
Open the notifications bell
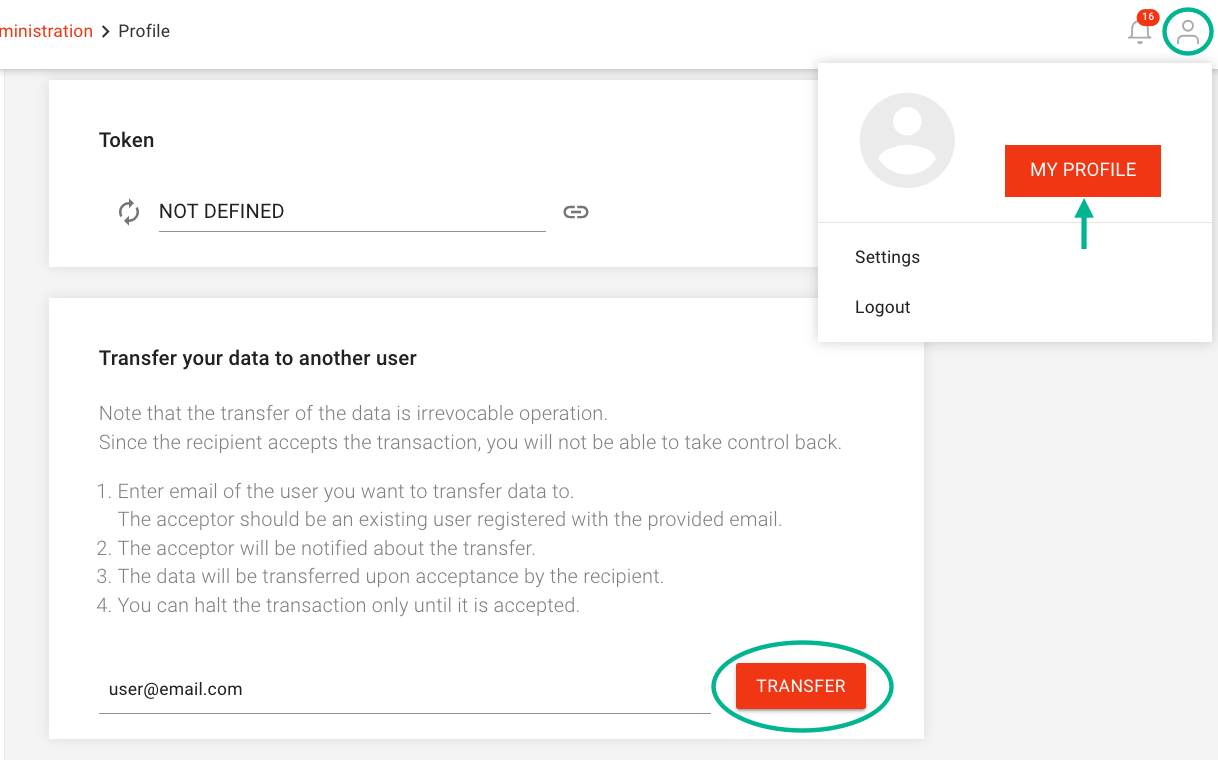click(x=1138, y=32)
